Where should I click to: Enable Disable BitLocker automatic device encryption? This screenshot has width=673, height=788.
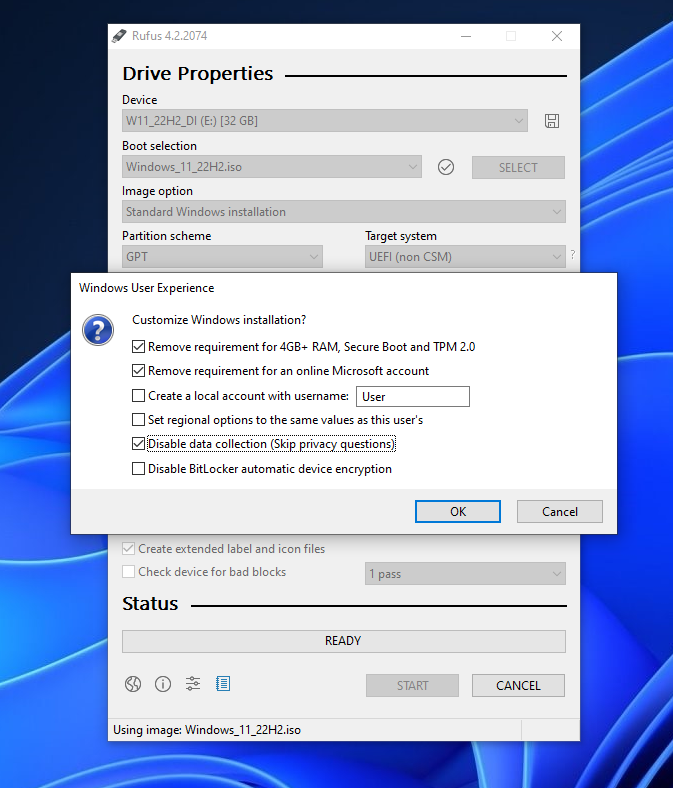click(138, 469)
